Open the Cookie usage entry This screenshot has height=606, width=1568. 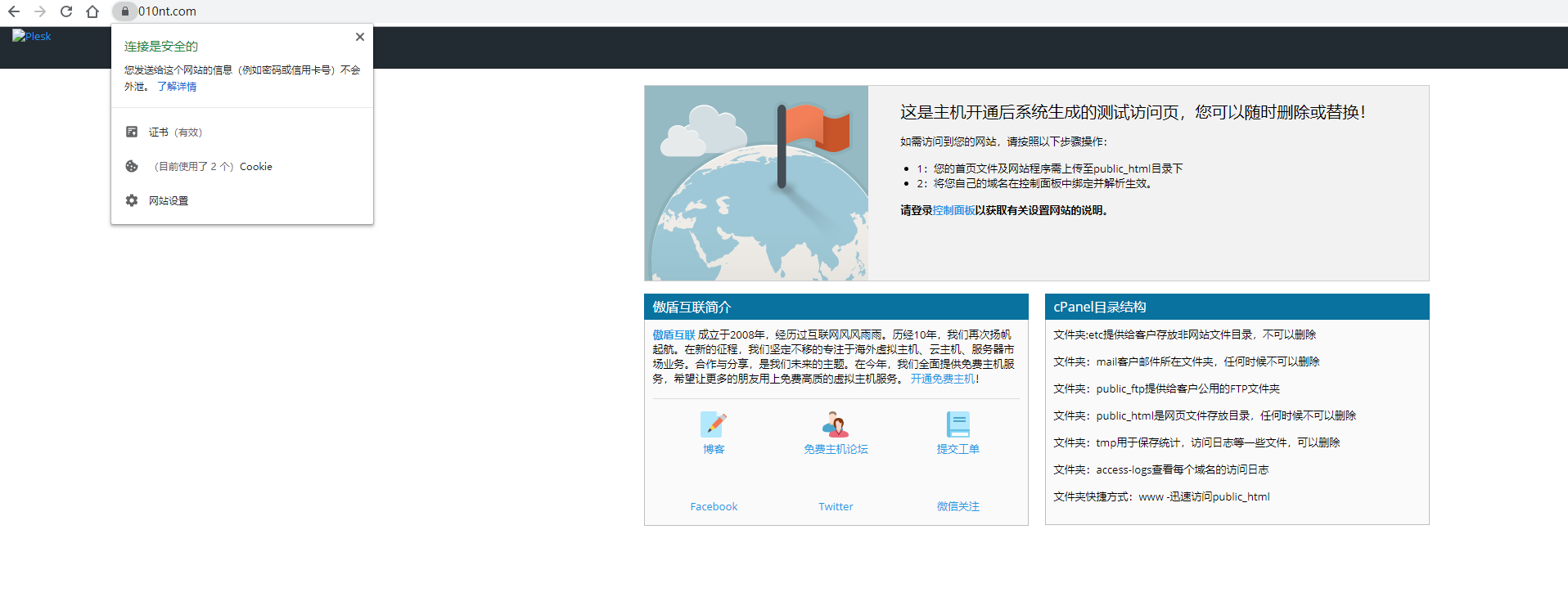tap(213, 167)
